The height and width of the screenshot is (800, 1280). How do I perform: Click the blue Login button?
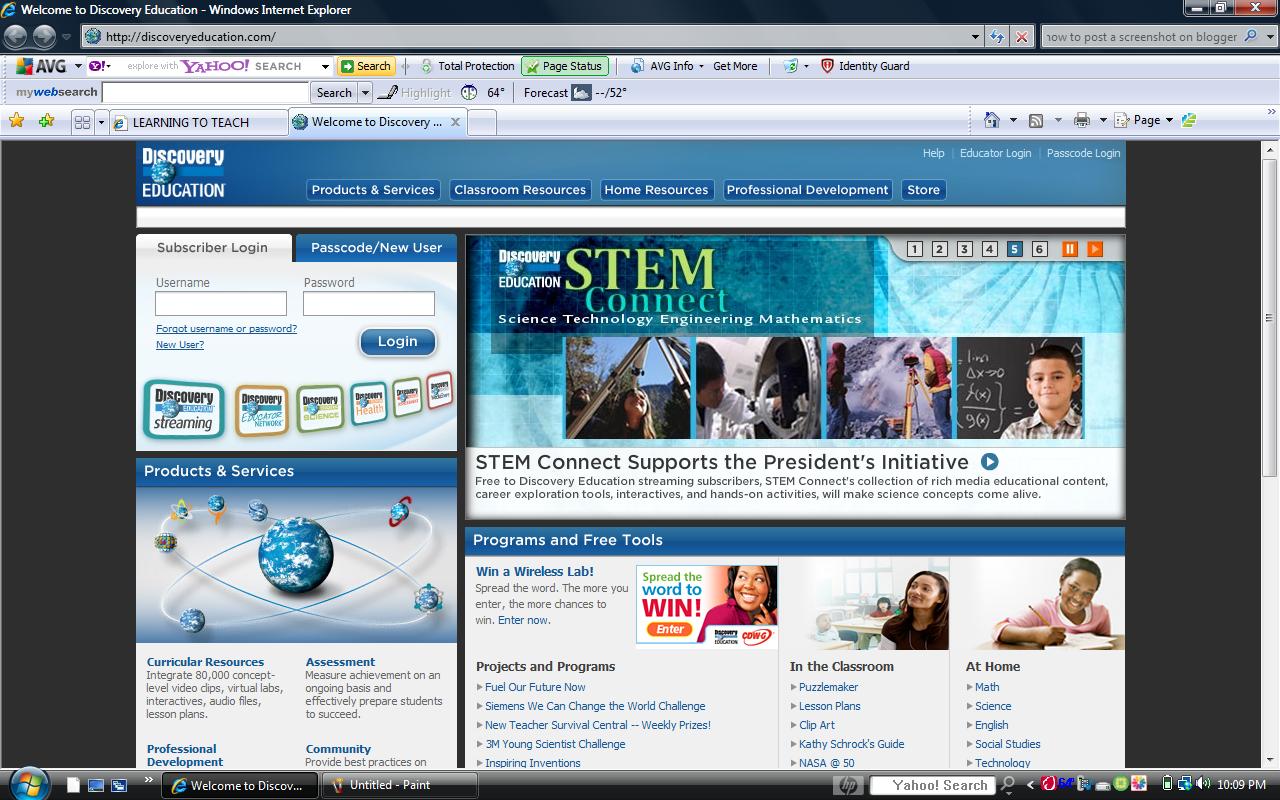(x=397, y=341)
